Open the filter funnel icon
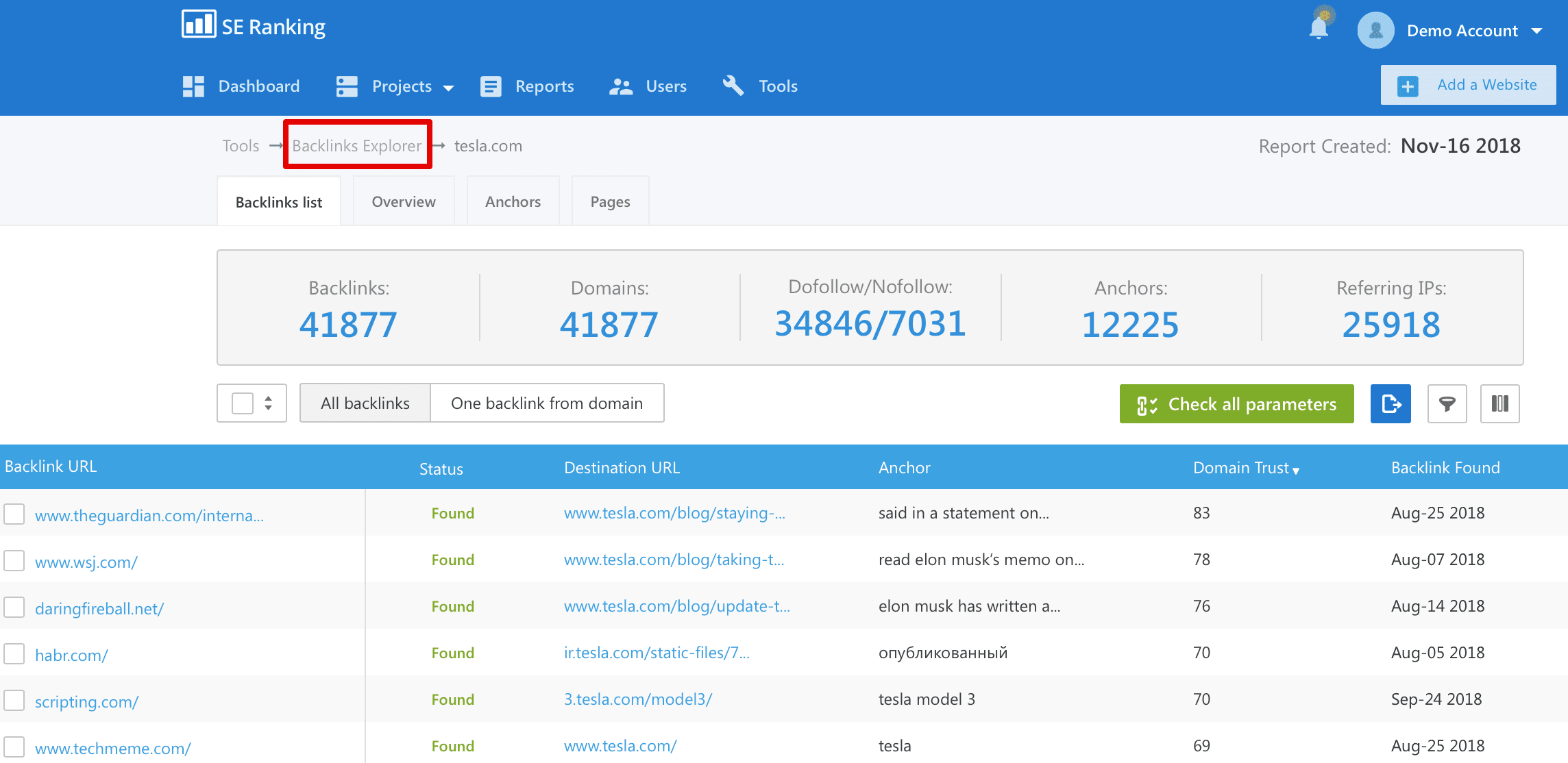 click(x=1447, y=403)
